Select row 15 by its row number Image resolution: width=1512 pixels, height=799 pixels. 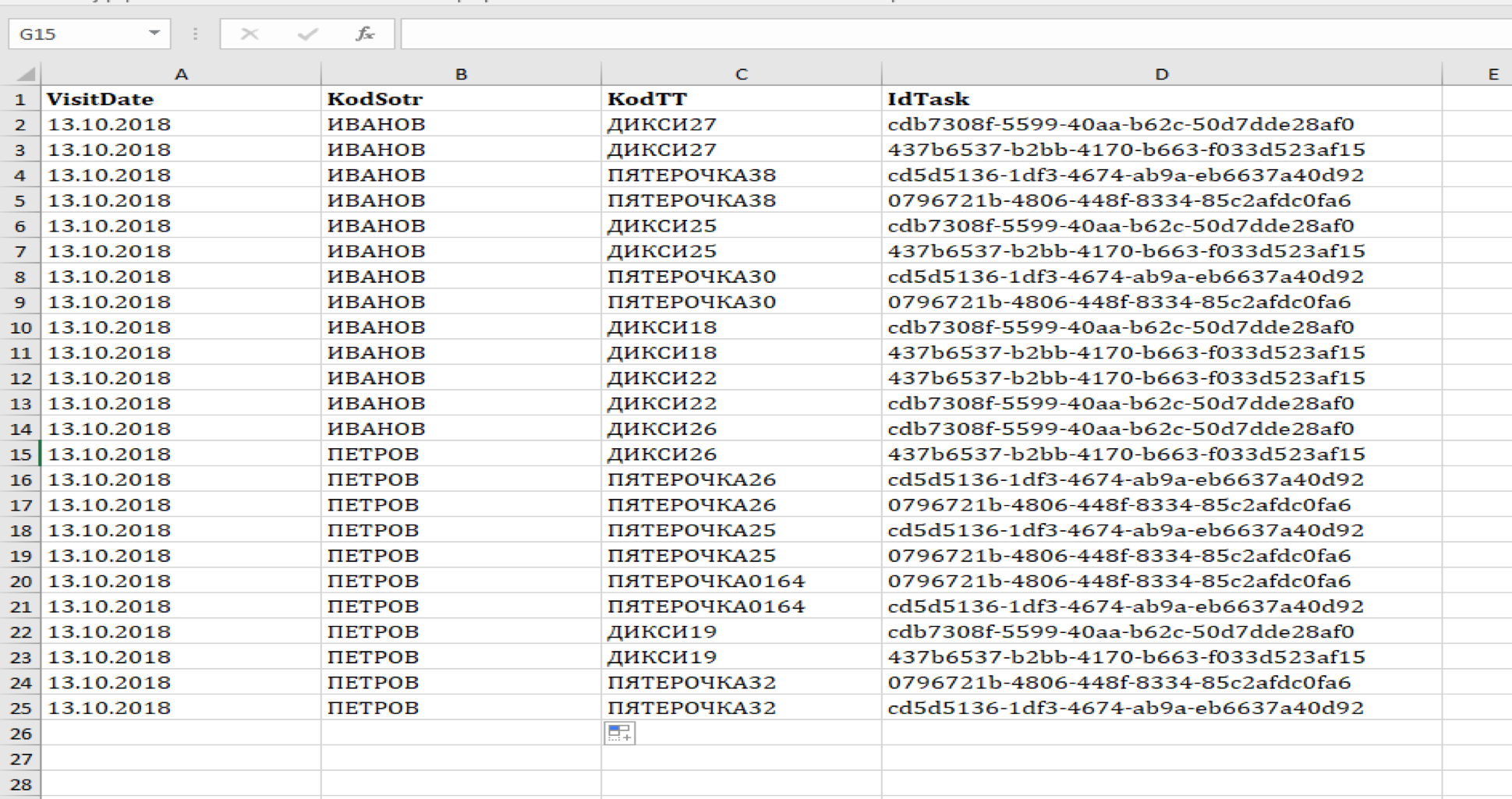click(20, 454)
